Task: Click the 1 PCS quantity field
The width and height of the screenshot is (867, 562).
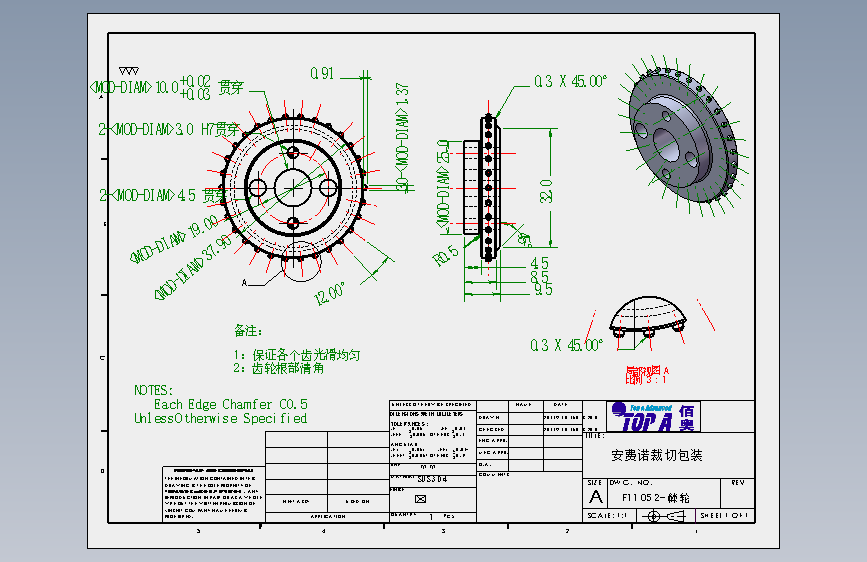Action: [442, 516]
